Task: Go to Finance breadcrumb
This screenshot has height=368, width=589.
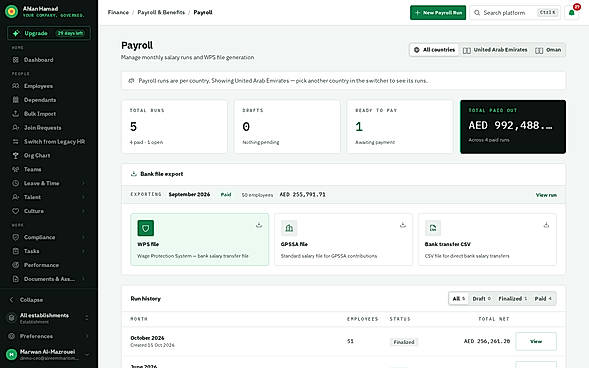Action: pos(118,12)
